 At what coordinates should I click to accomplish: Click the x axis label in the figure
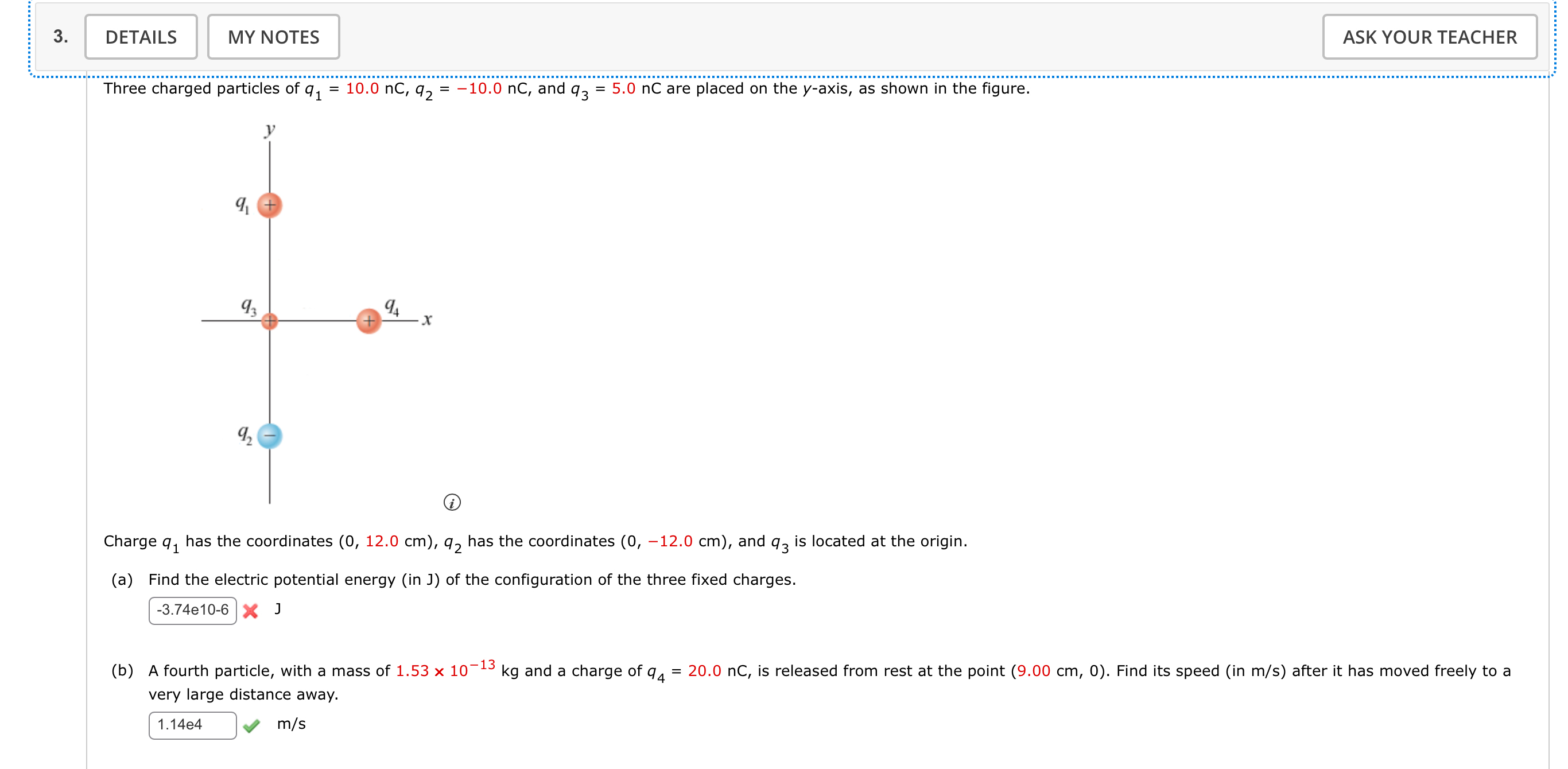point(426,320)
